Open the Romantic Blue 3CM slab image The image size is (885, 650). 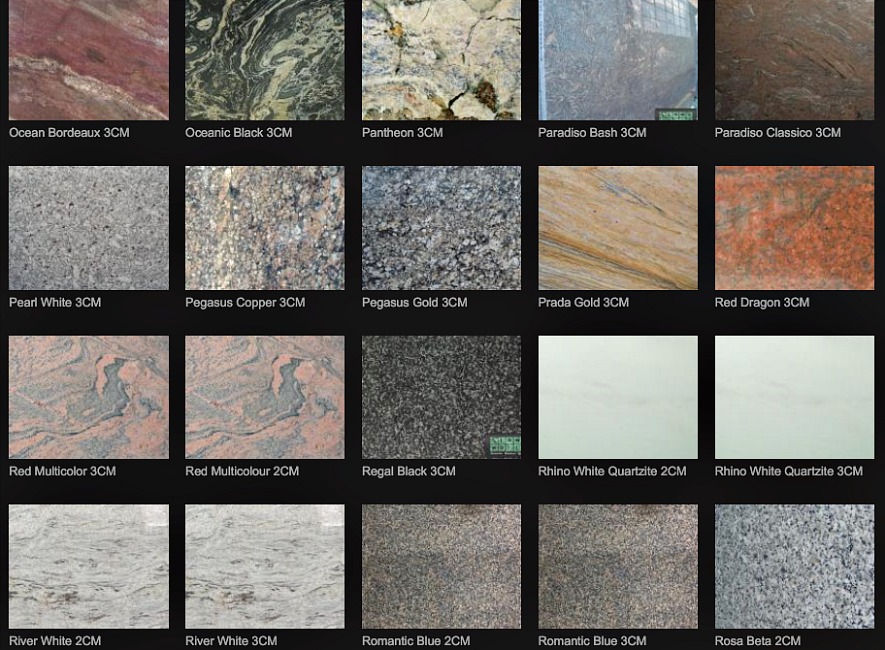pyautogui.click(x=618, y=566)
